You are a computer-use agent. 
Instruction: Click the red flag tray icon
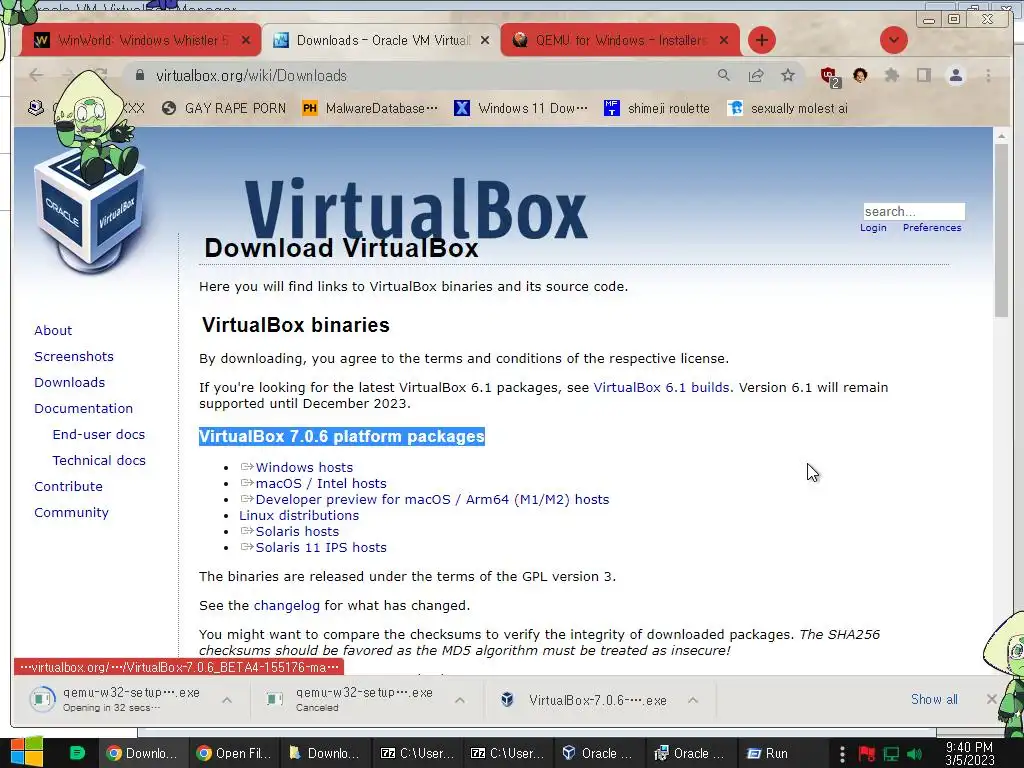click(x=867, y=754)
